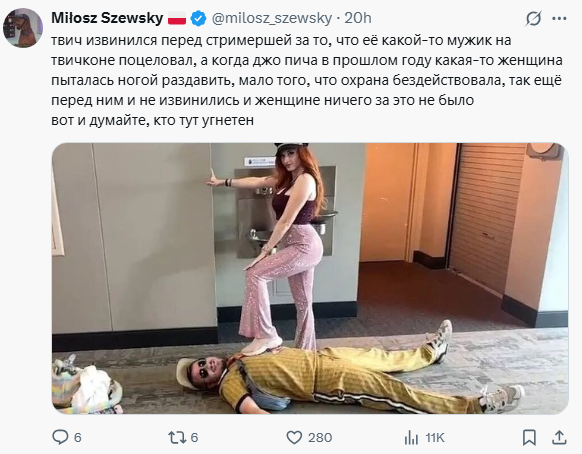Image resolution: width=582 pixels, height=454 pixels.
Task: Click the reply count 6
Action: [78, 438]
